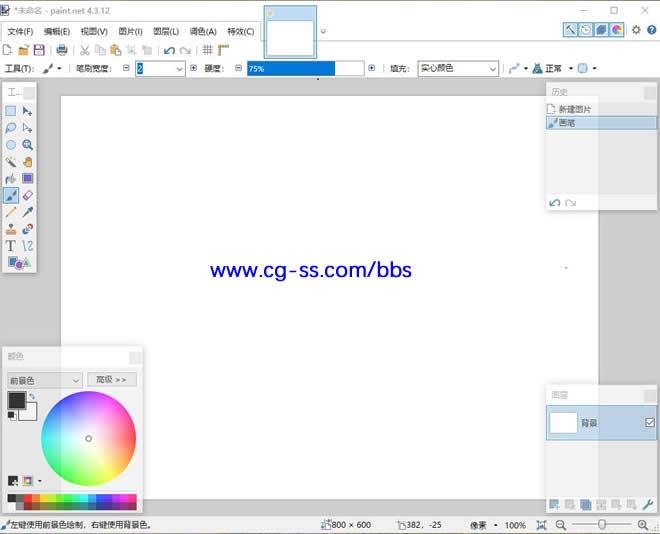
Task: Open the 前景色 color selector dropdown
Action: (45, 380)
